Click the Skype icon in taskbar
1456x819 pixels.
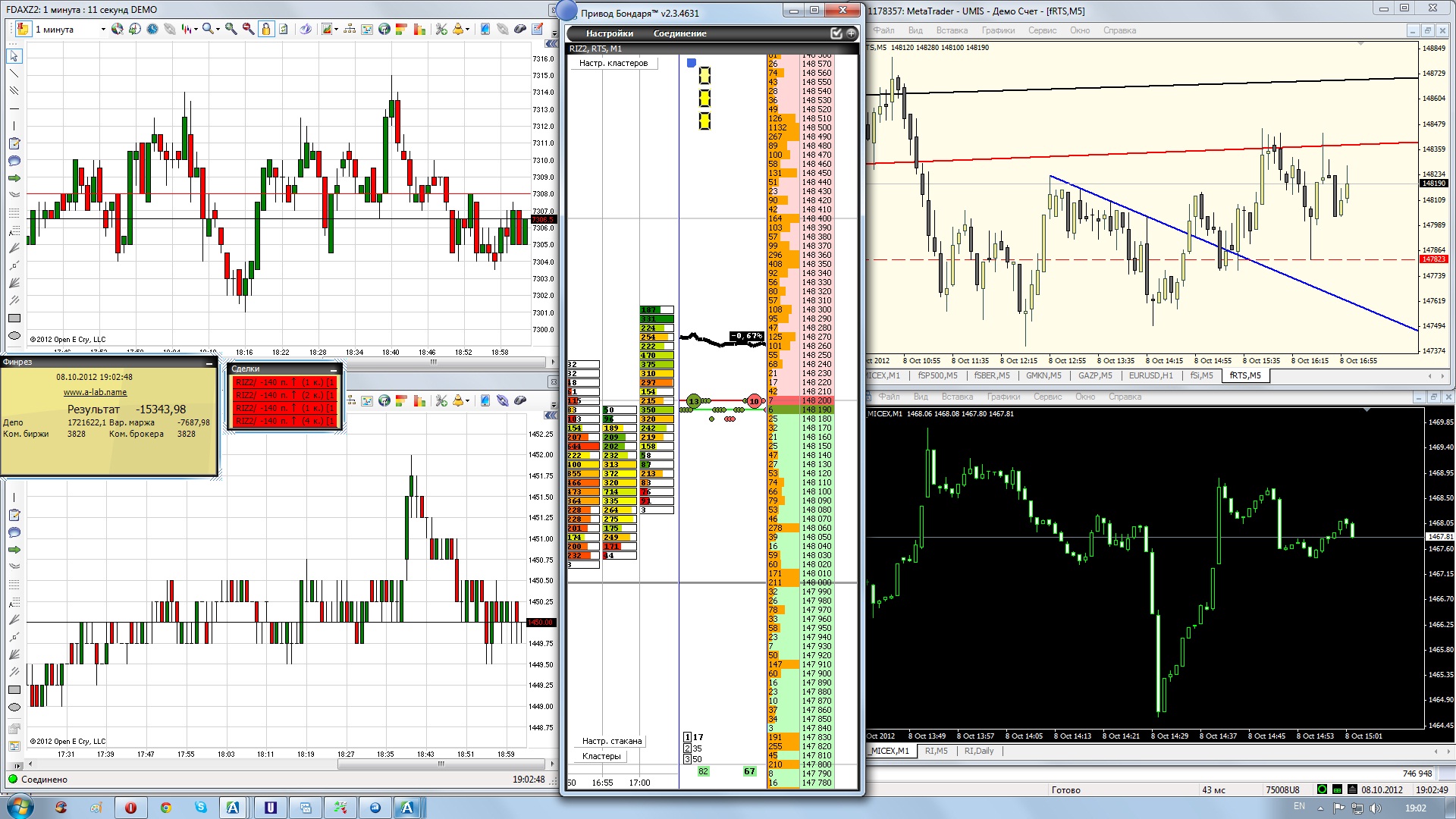coord(200,807)
